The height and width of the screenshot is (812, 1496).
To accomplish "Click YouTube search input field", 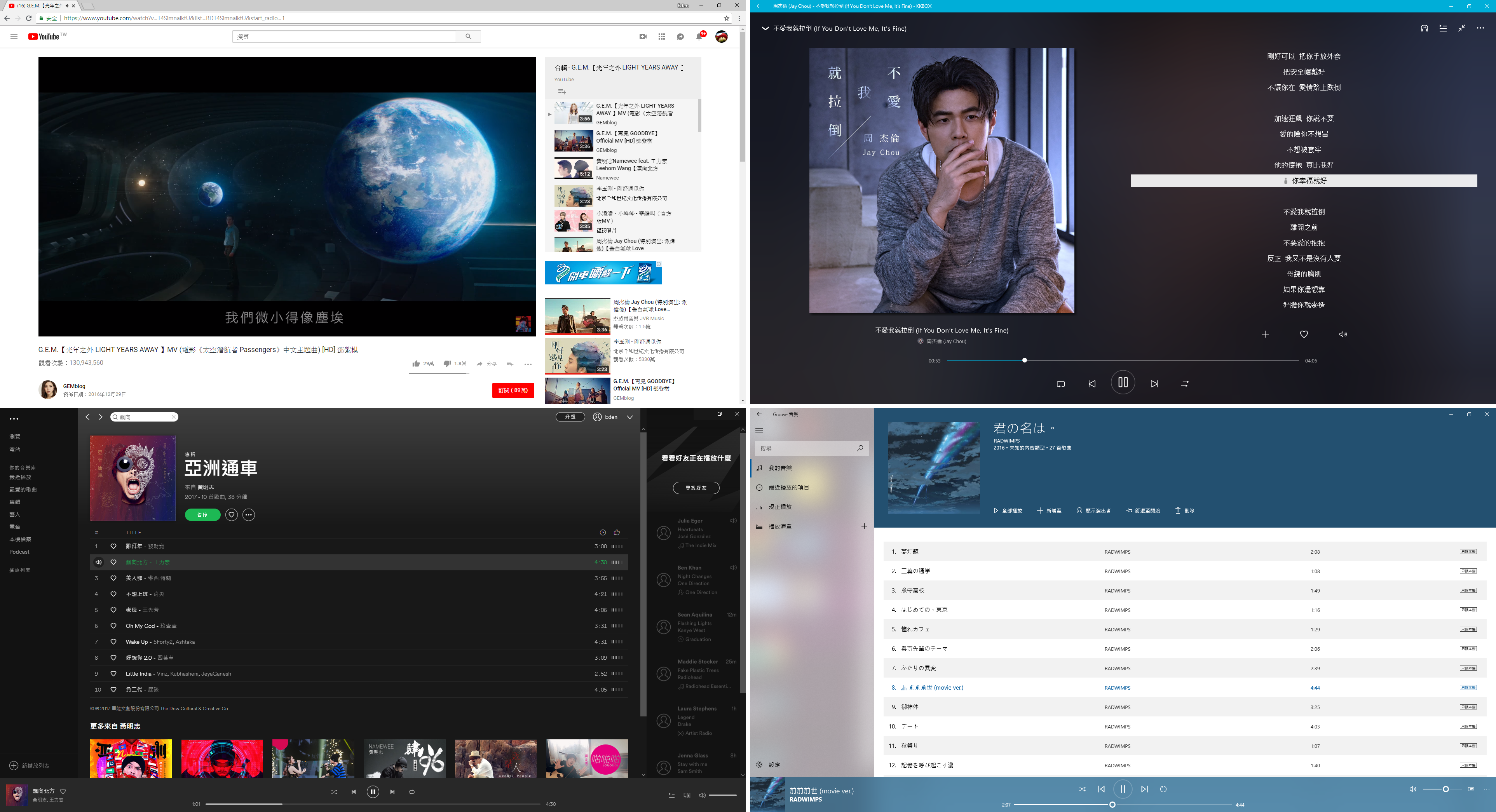I will [344, 37].
